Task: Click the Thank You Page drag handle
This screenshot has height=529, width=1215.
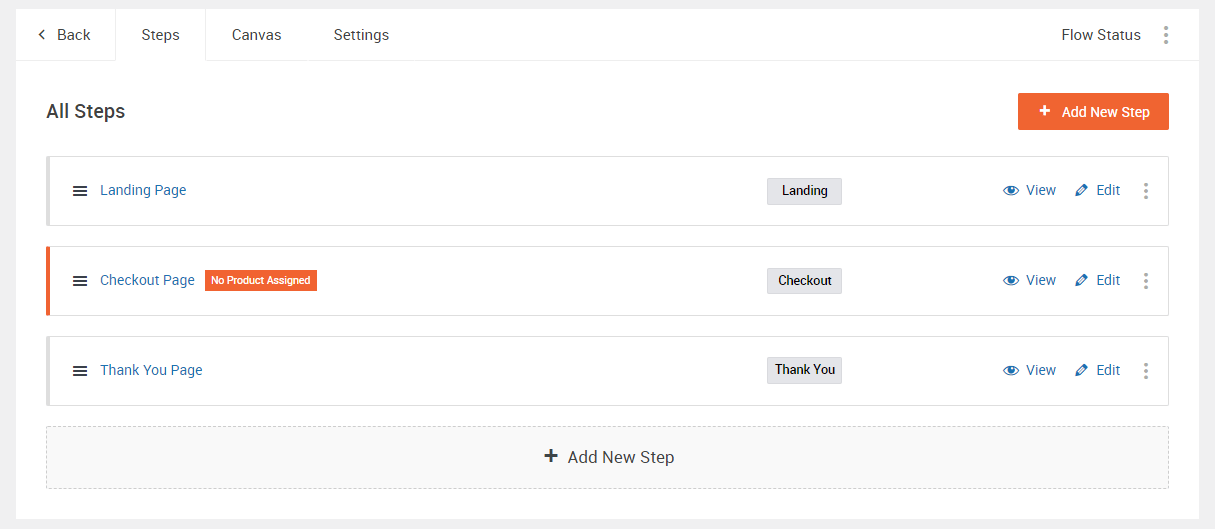Action: [80, 371]
